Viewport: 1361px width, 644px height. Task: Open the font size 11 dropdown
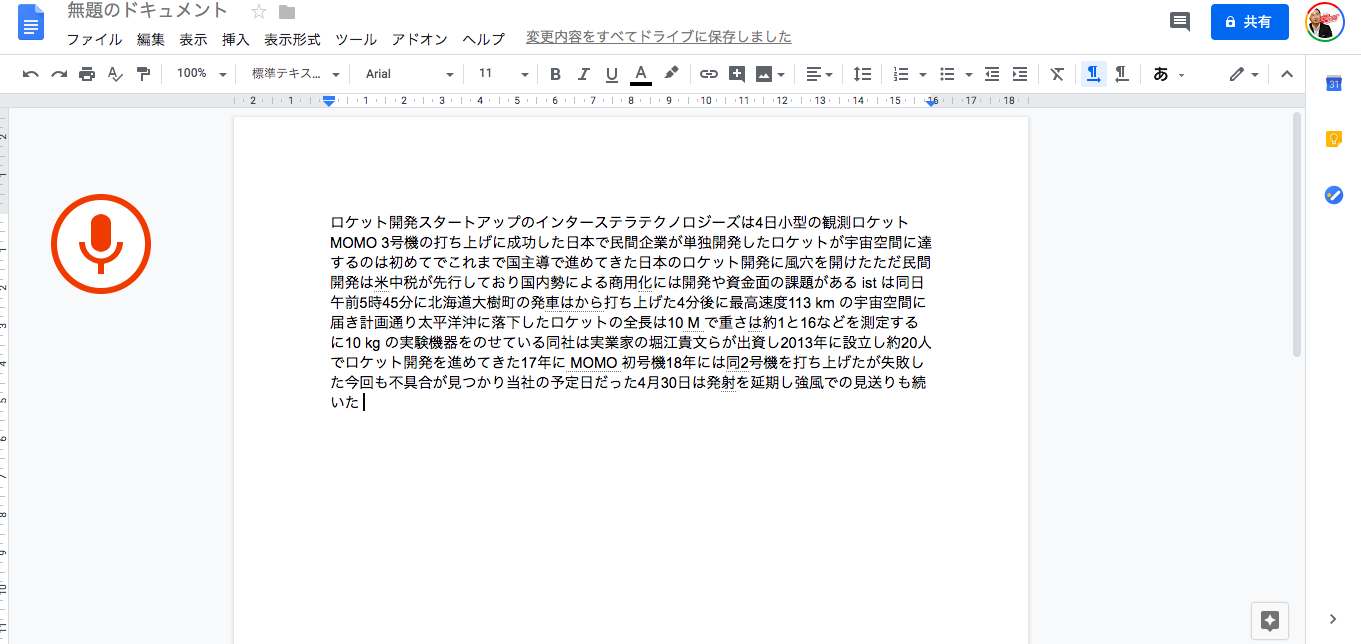click(503, 74)
